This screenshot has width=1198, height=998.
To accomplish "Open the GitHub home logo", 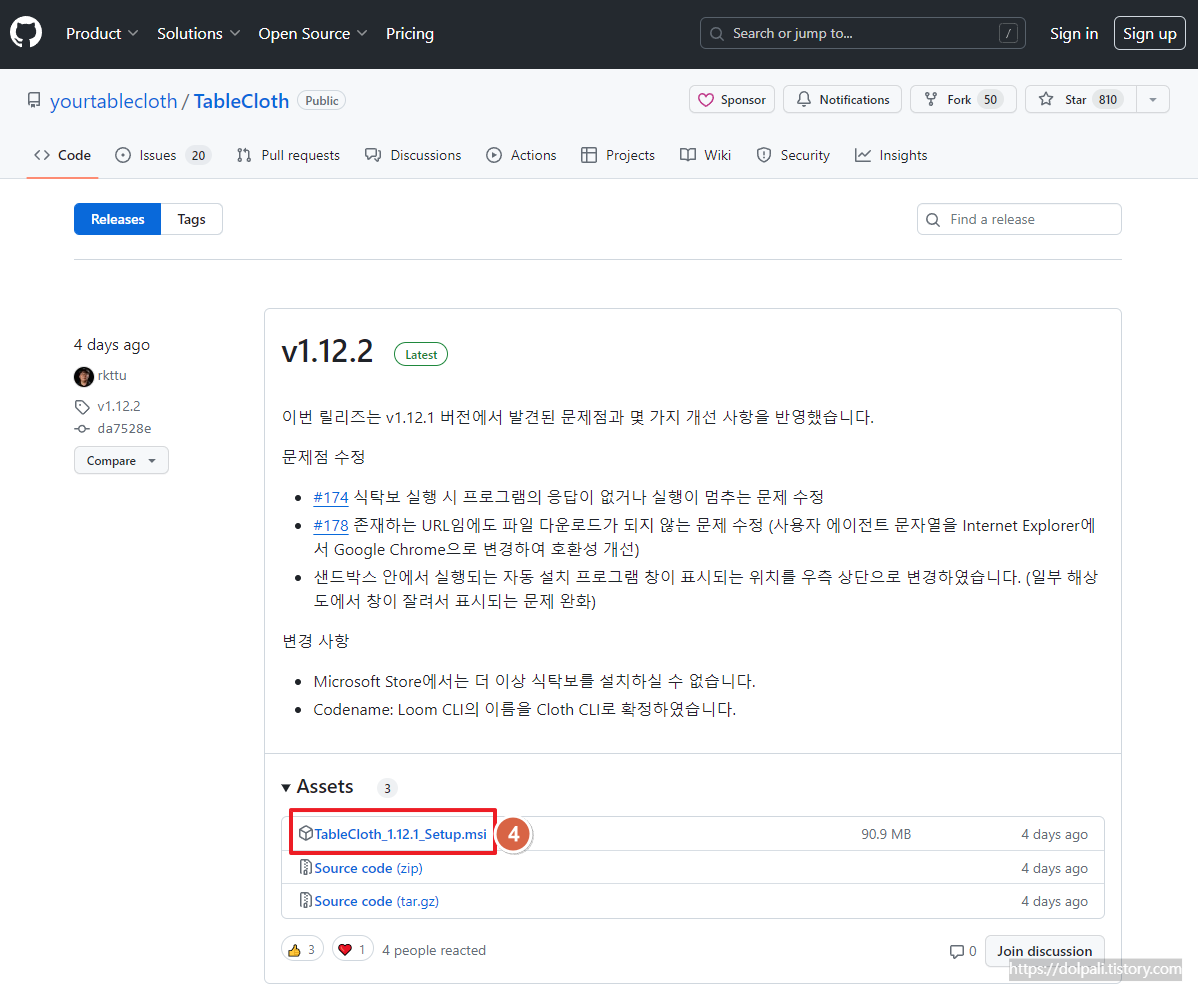I will [x=26, y=34].
